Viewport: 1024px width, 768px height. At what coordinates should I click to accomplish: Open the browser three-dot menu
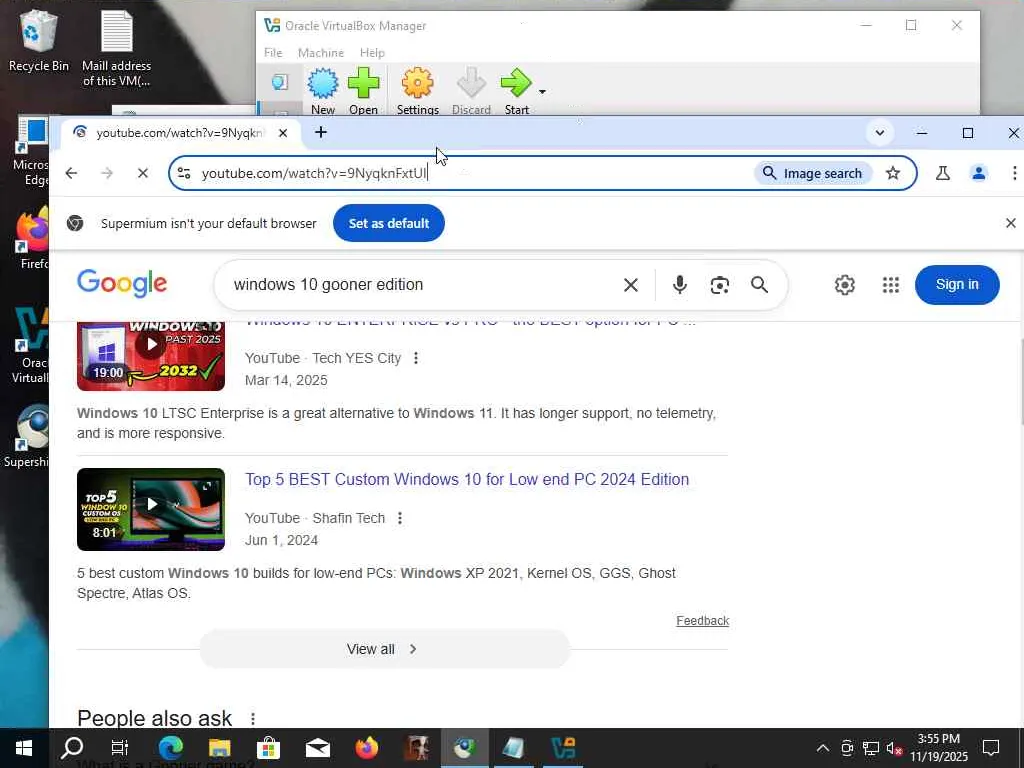click(x=1014, y=173)
